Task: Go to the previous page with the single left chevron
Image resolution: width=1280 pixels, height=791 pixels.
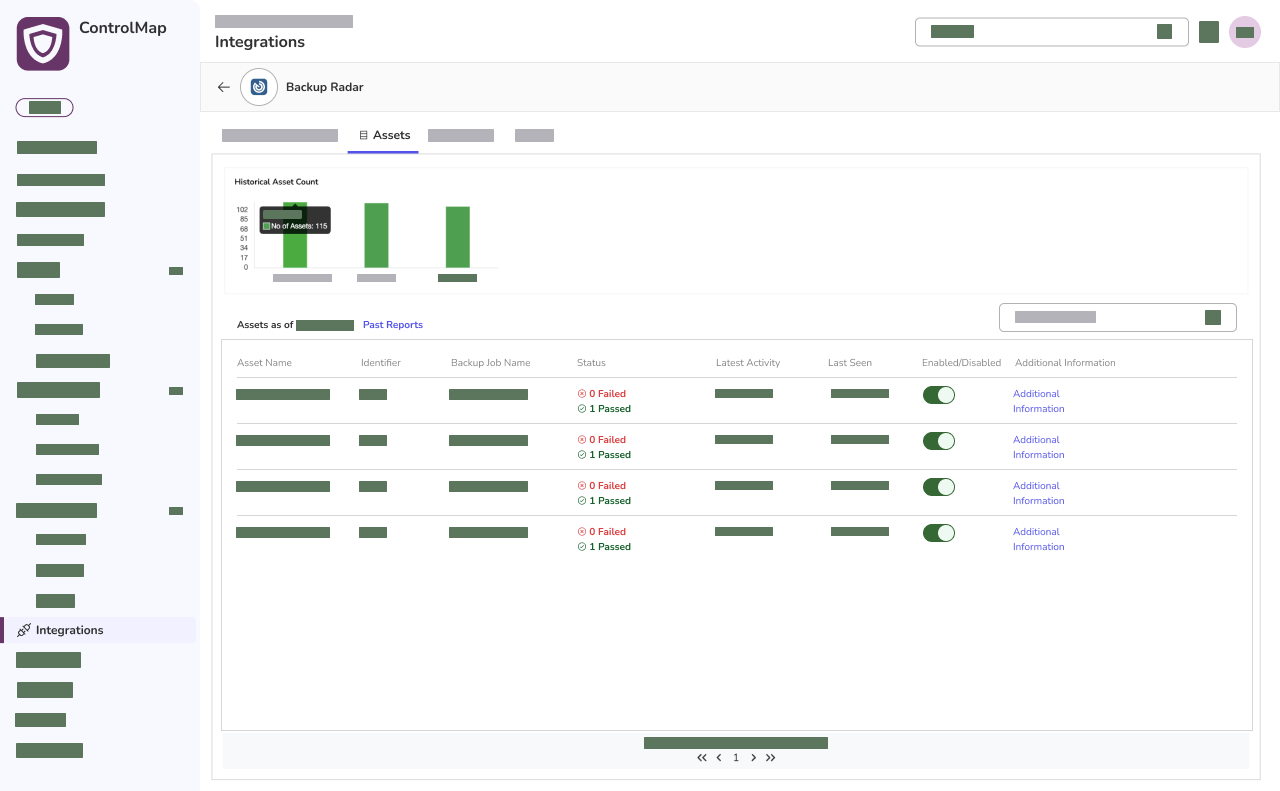Action: pos(719,758)
